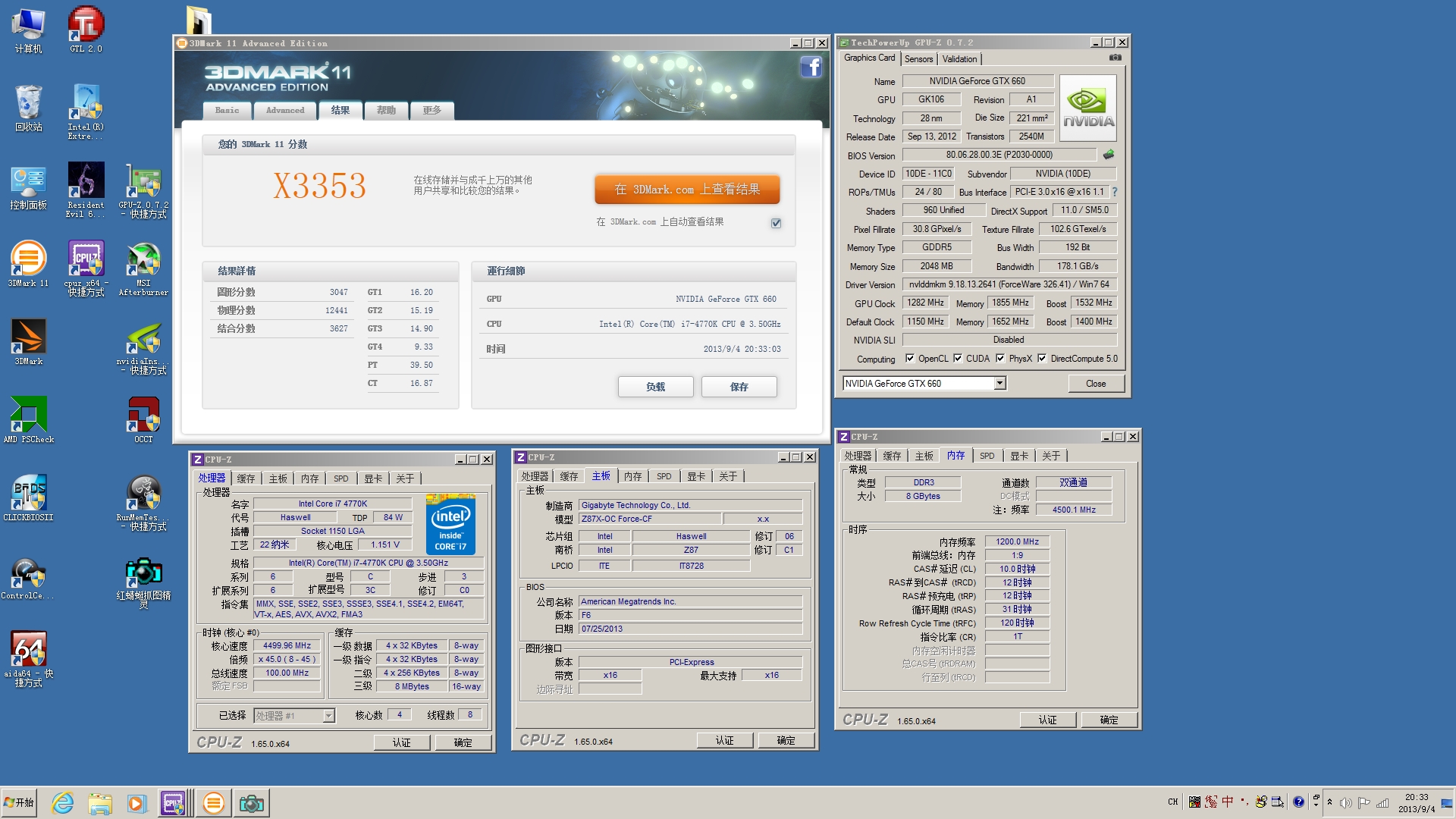Toggle the OpenCL checkbox in GPU-Z

point(910,359)
